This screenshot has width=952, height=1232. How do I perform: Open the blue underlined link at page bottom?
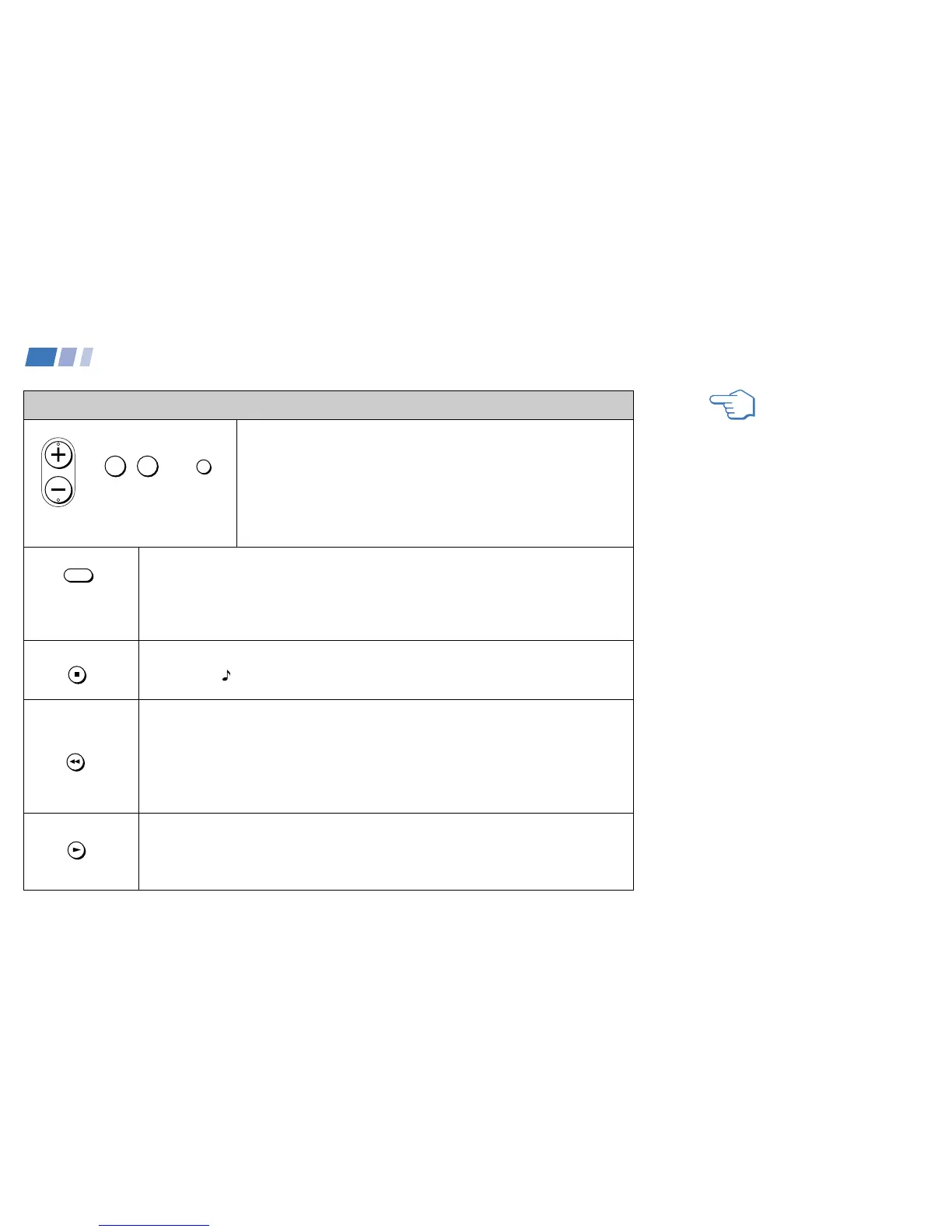(x=154, y=1225)
